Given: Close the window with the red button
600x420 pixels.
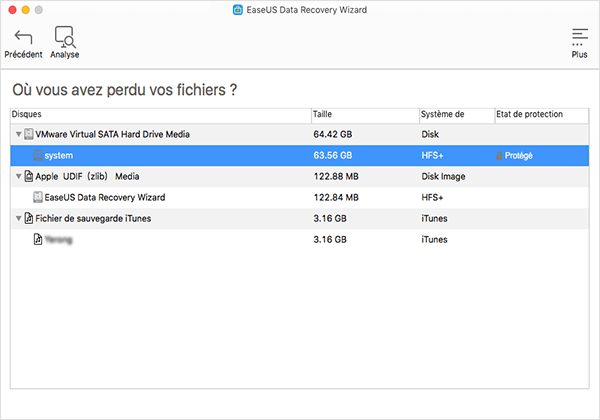Looking at the screenshot, I should [x=12, y=10].
